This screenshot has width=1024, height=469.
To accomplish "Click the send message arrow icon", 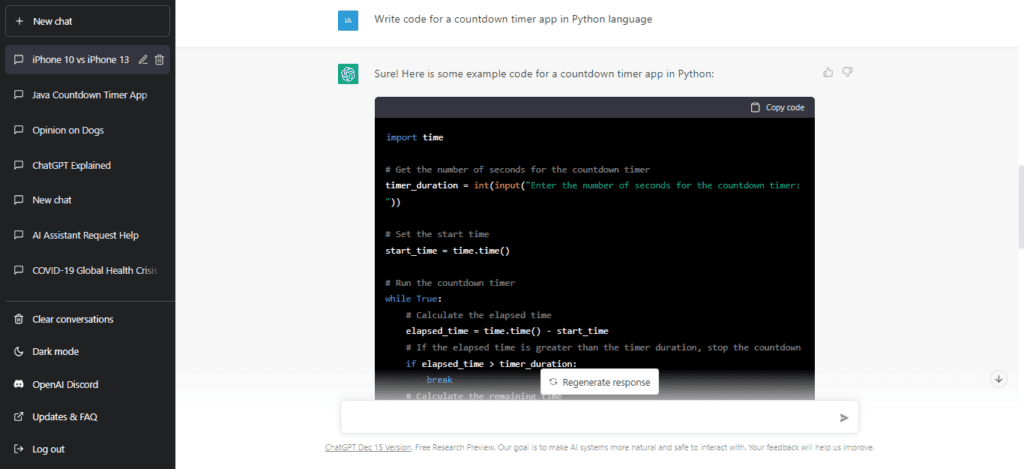I will tap(844, 418).
